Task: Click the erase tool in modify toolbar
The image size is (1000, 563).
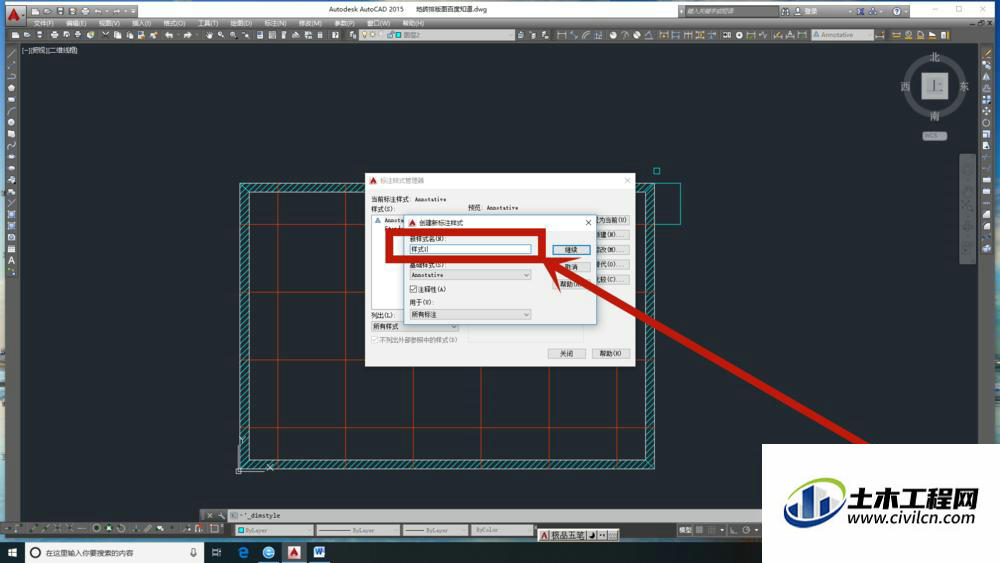Action: click(987, 54)
